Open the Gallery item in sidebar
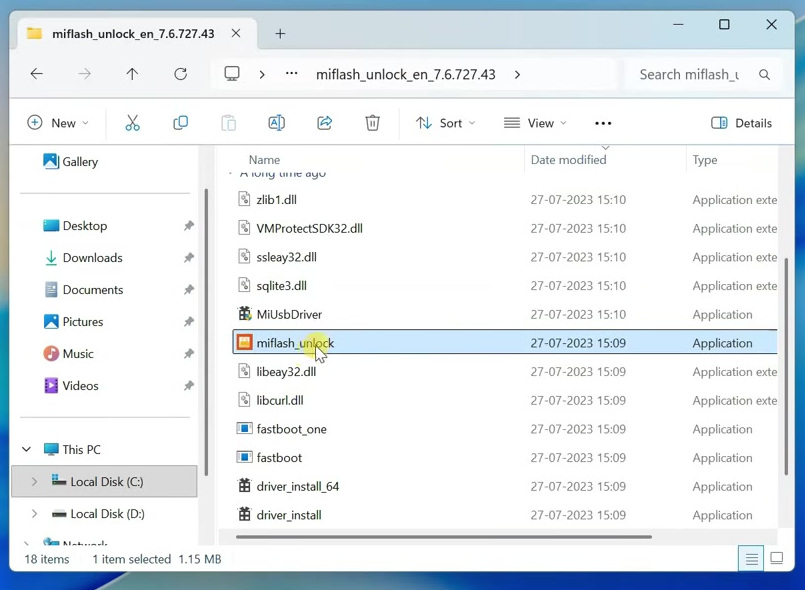Screen dimensions: 805x590 coord(70,162)
